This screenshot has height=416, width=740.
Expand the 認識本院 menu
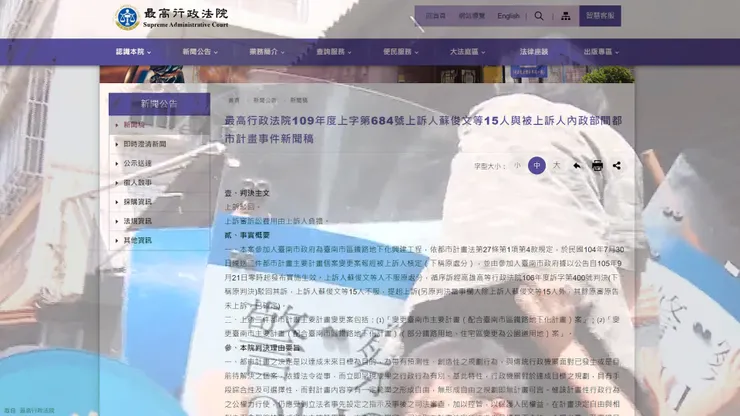(x=133, y=52)
